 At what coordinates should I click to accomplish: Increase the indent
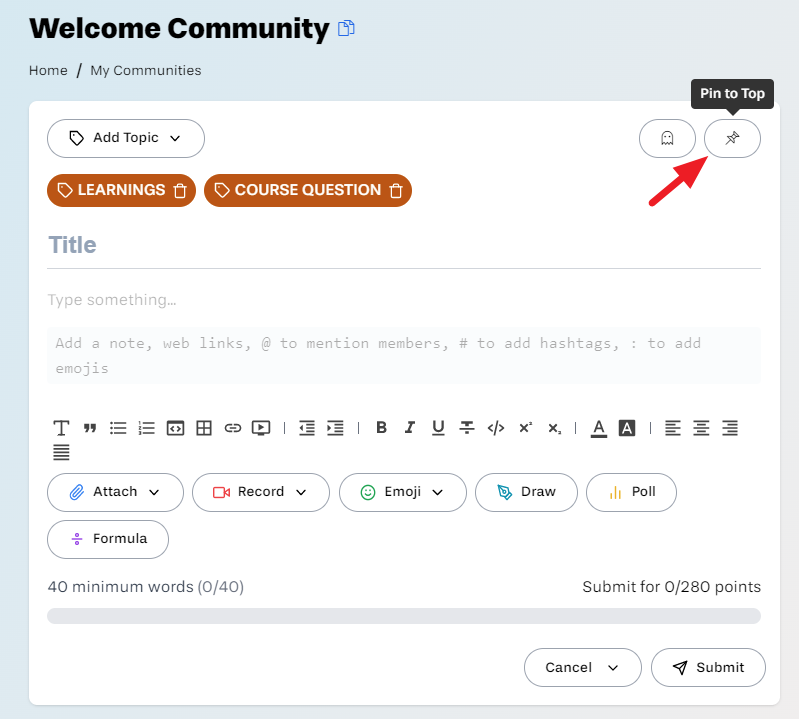335,428
